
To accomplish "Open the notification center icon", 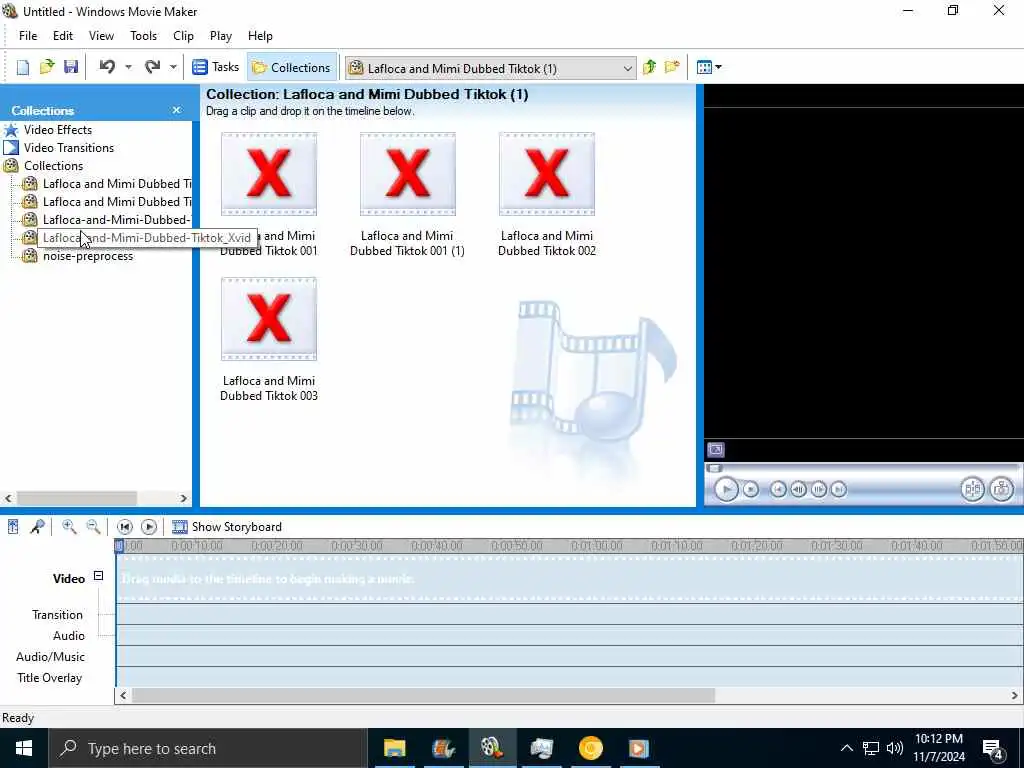I will (x=993, y=749).
